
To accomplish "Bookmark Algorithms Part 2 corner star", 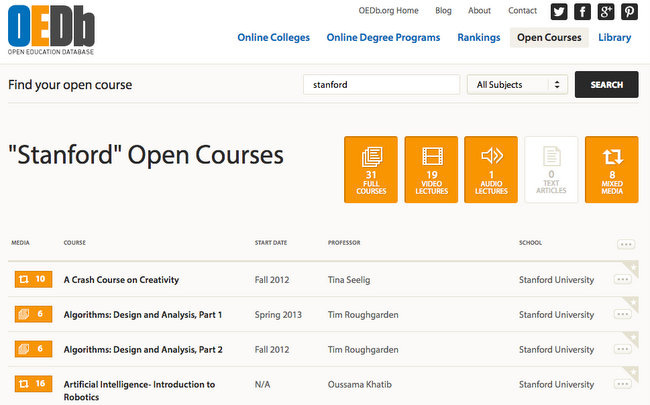I will point(633,337).
